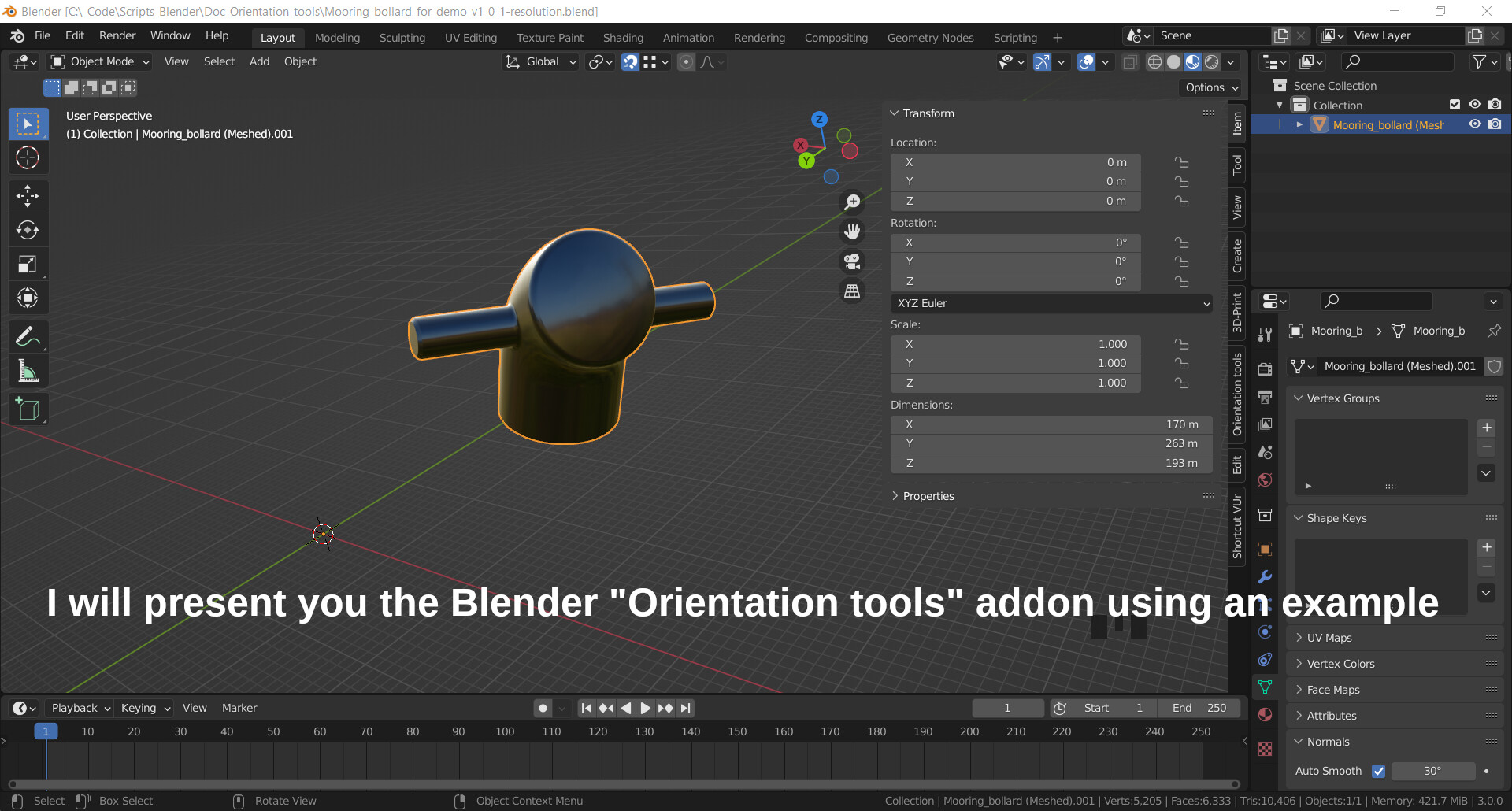This screenshot has height=811, width=1512.
Task: Toggle auto keying record button
Action: click(x=543, y=709)
